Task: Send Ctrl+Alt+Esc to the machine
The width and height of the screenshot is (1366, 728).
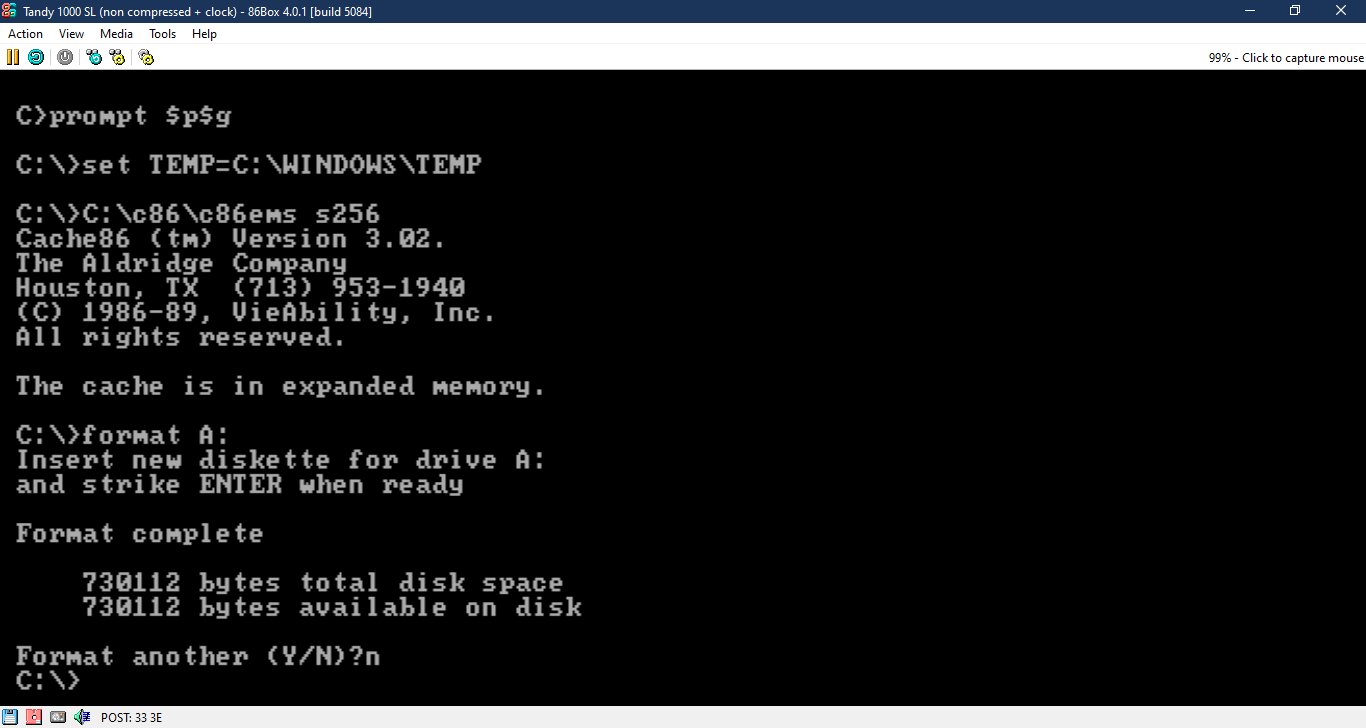Action: point(117,57)
